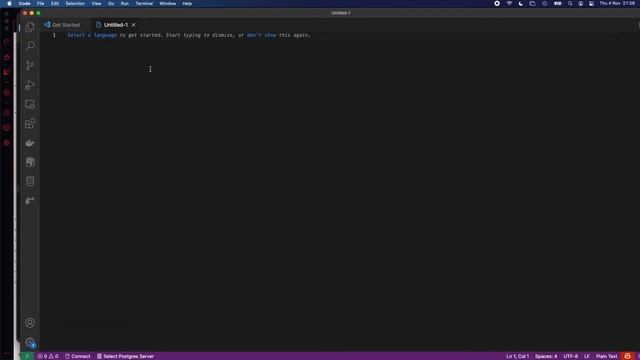Image resolution: width=640 pixels, height=360 pixels.
Task: Click the don't show link
Action: (x=261, y=35)
